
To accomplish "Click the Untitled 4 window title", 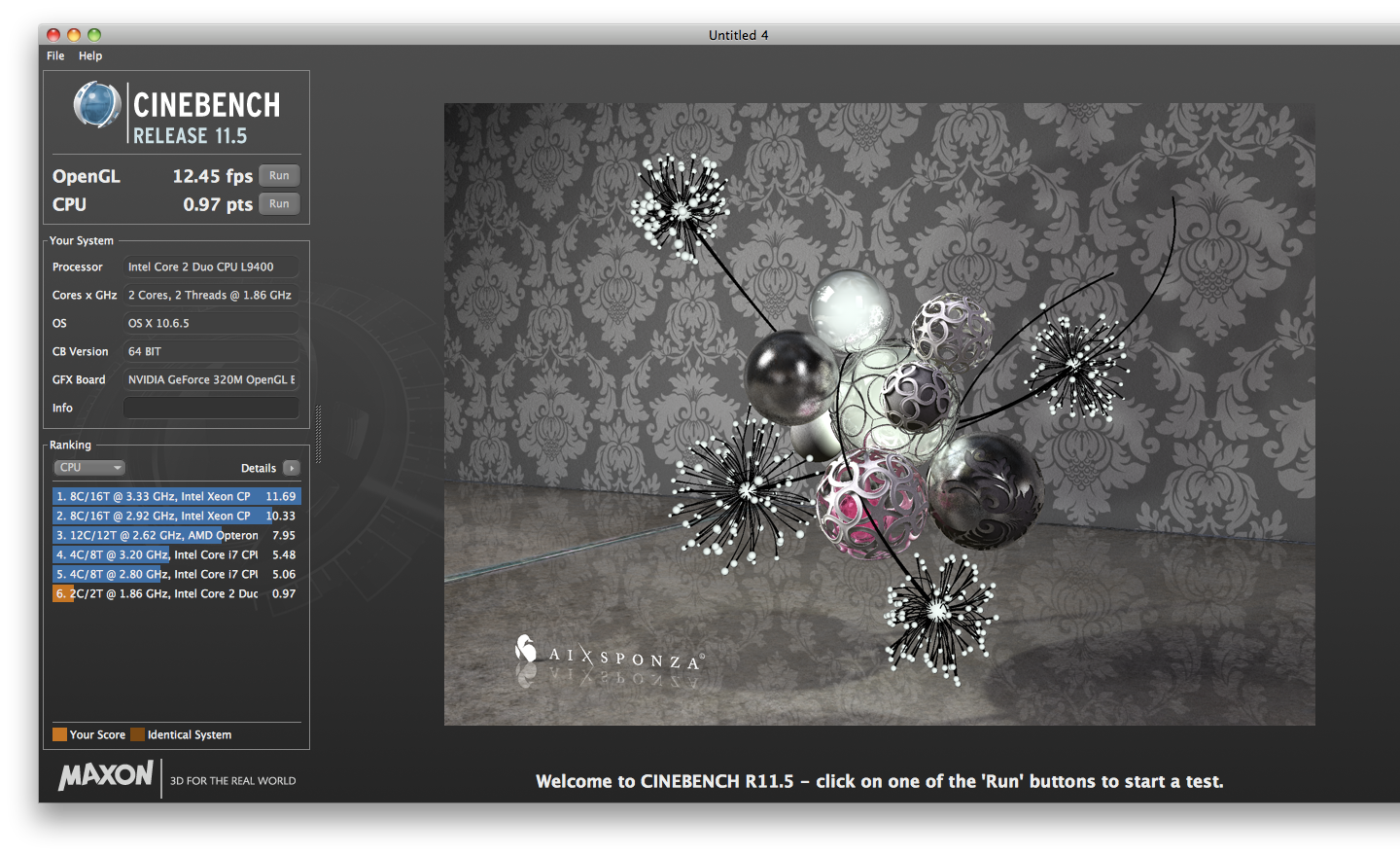I will click(738, 35).
